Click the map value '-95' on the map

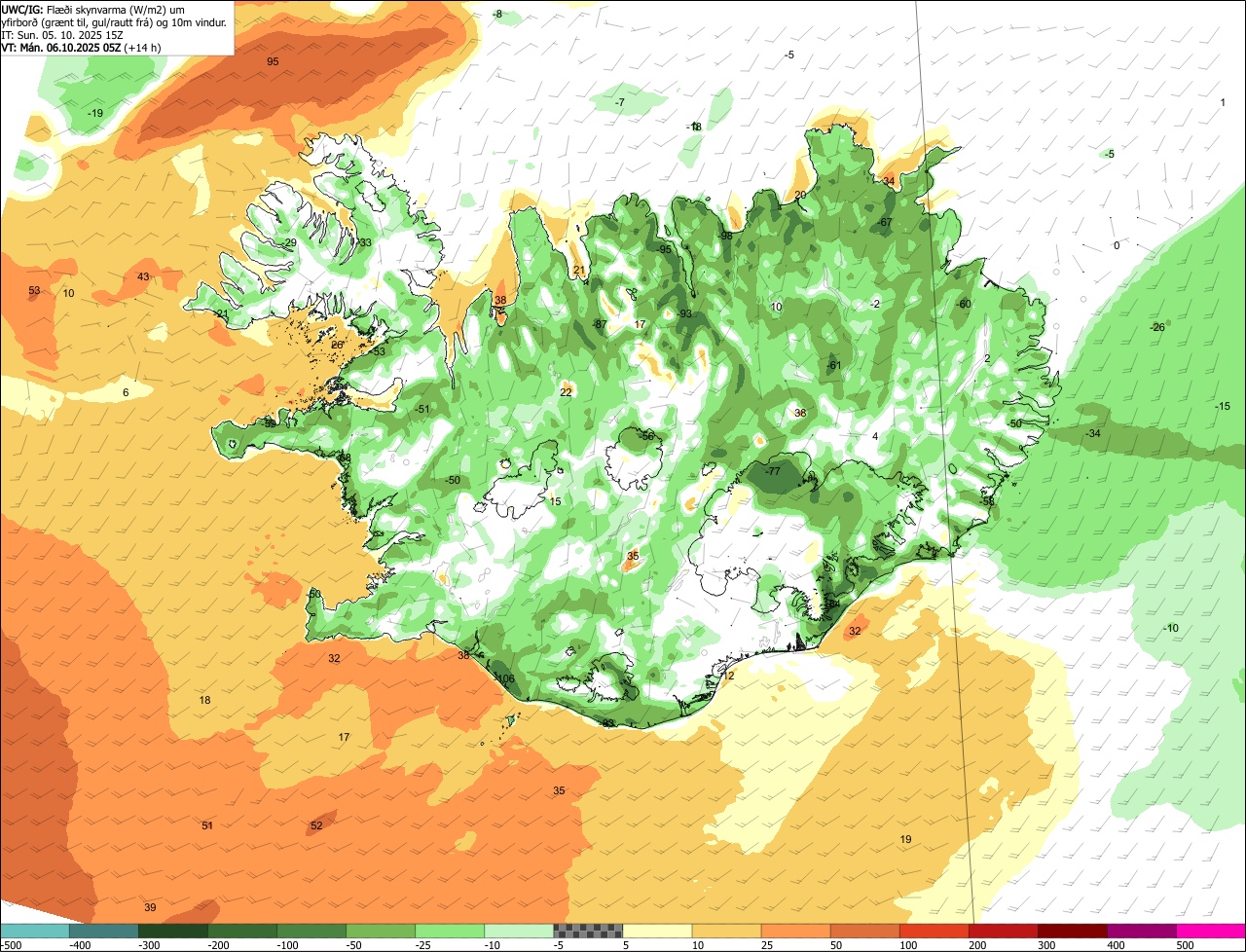pos(664,250)
